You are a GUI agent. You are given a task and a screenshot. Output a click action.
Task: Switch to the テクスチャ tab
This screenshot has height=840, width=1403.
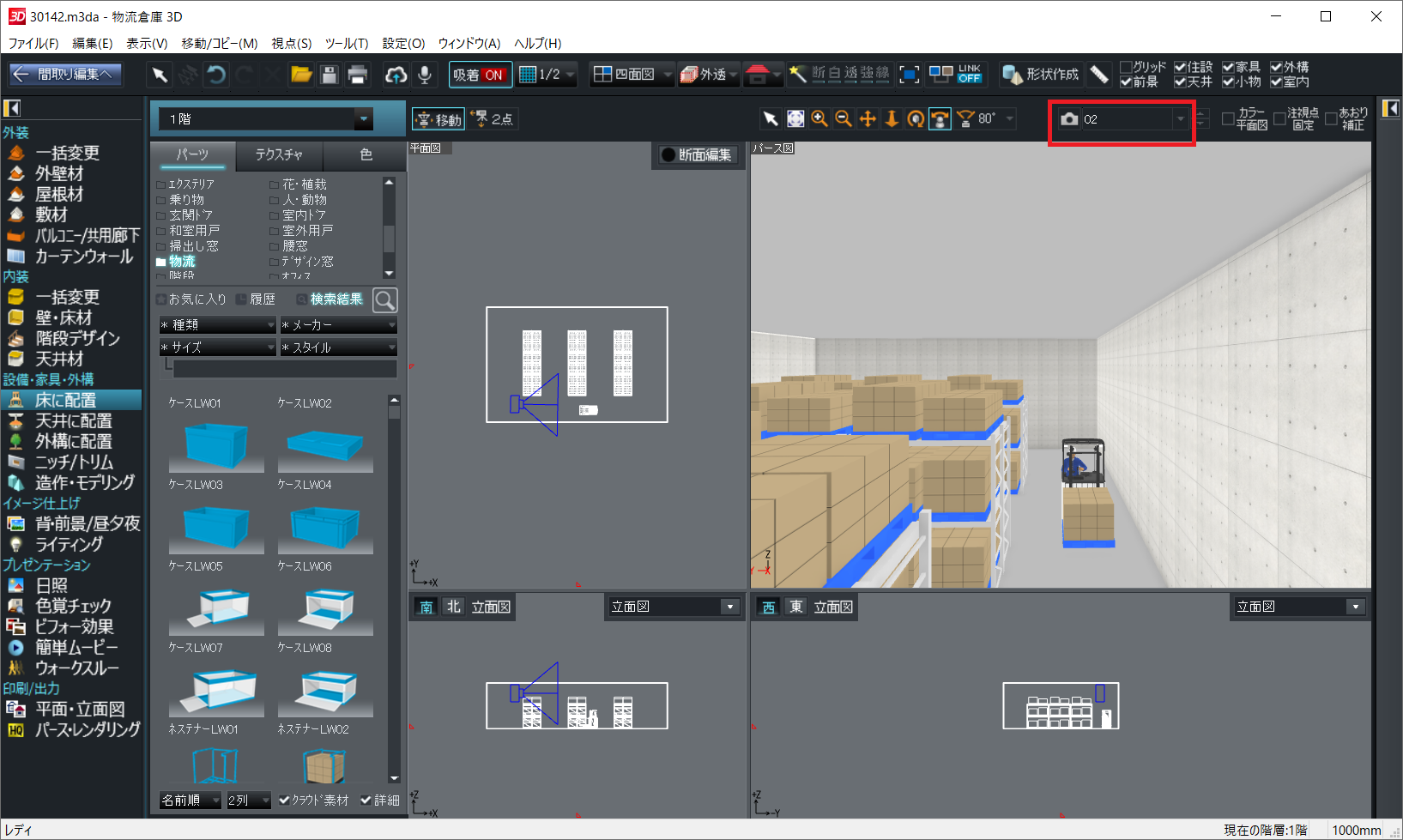279,154
